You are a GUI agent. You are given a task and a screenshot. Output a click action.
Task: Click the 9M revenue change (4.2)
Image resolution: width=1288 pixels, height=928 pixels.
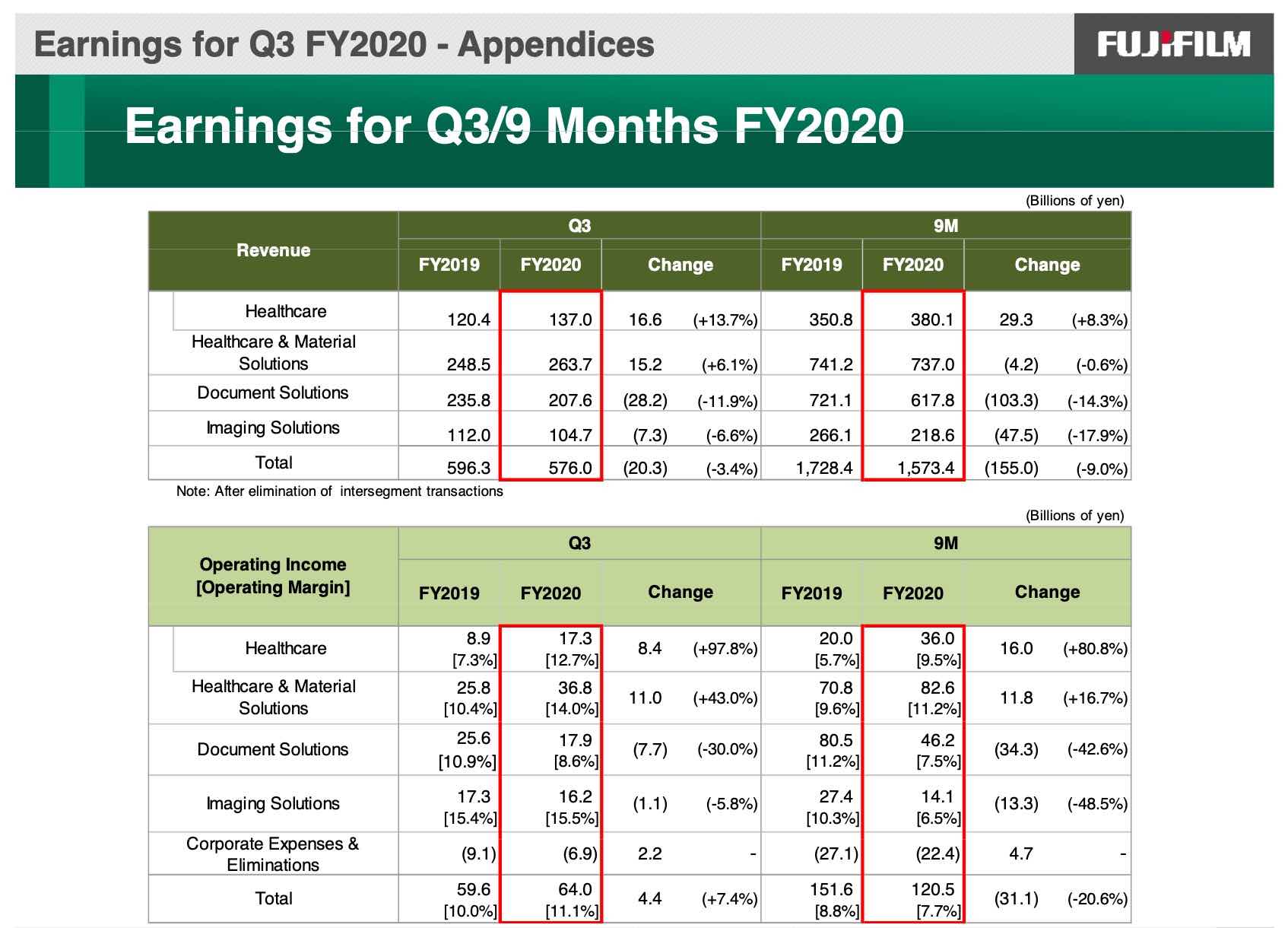[1021, 364]
